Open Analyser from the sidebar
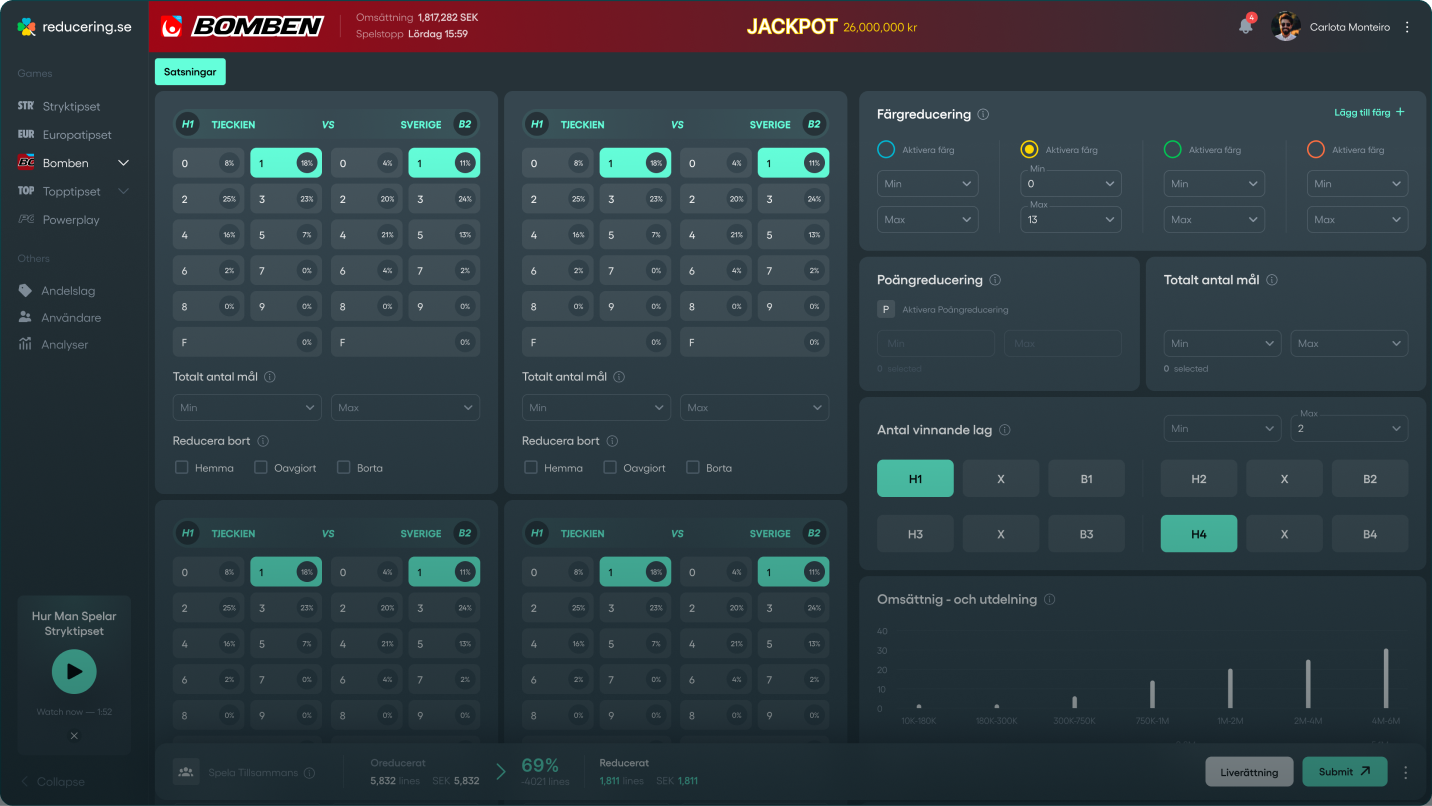 click(x=64, y=345)
